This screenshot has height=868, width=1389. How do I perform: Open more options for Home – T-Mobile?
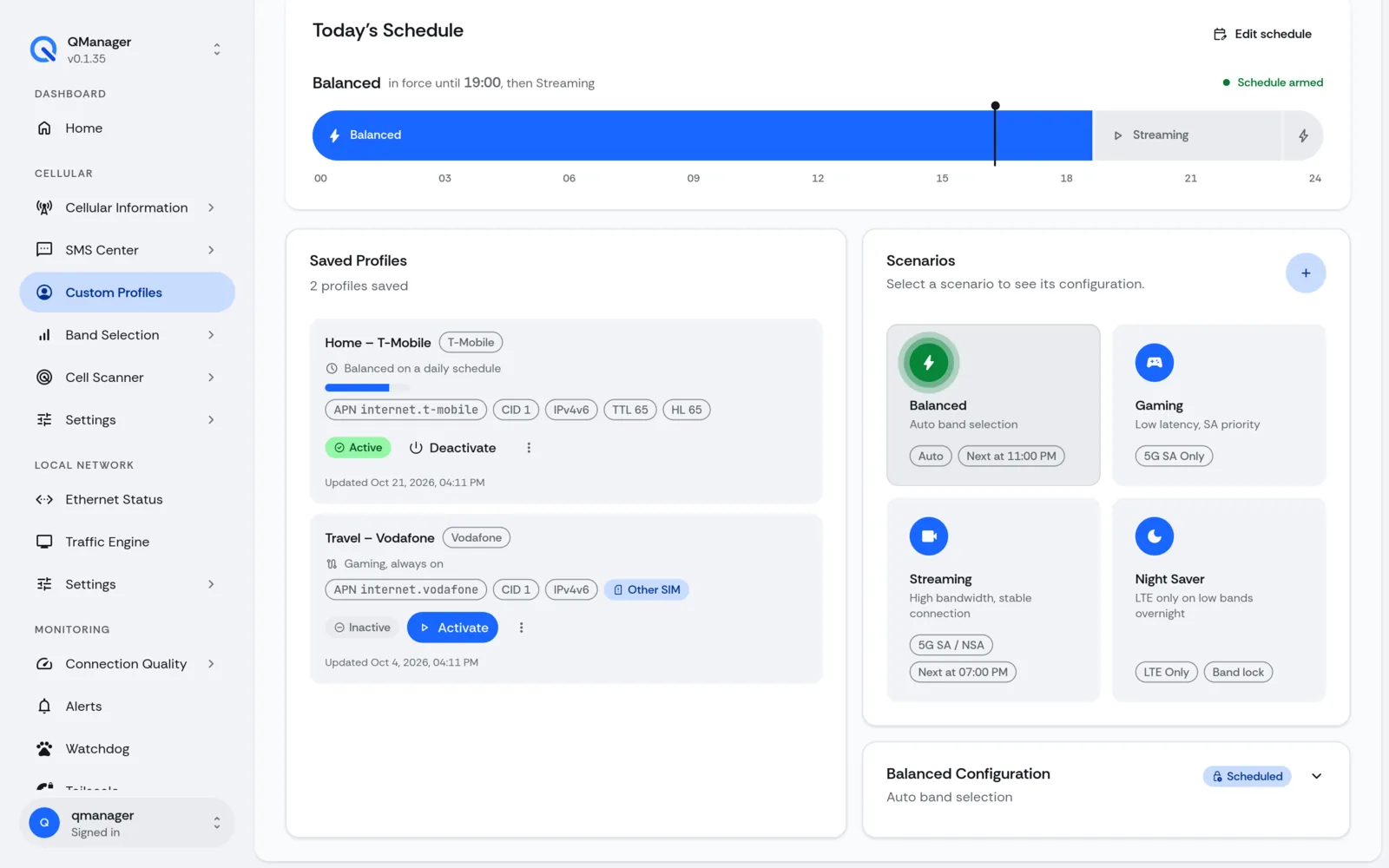click(529, 448)
